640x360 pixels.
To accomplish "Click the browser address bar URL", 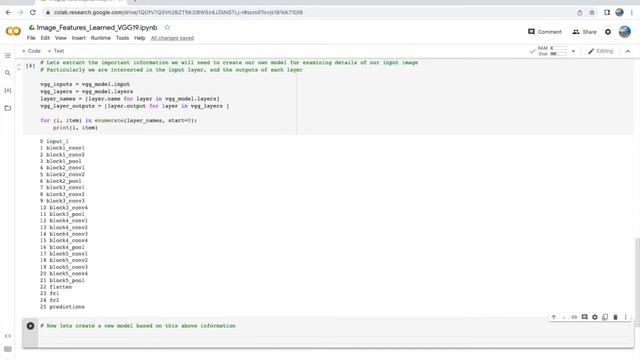I will [178, 12].
